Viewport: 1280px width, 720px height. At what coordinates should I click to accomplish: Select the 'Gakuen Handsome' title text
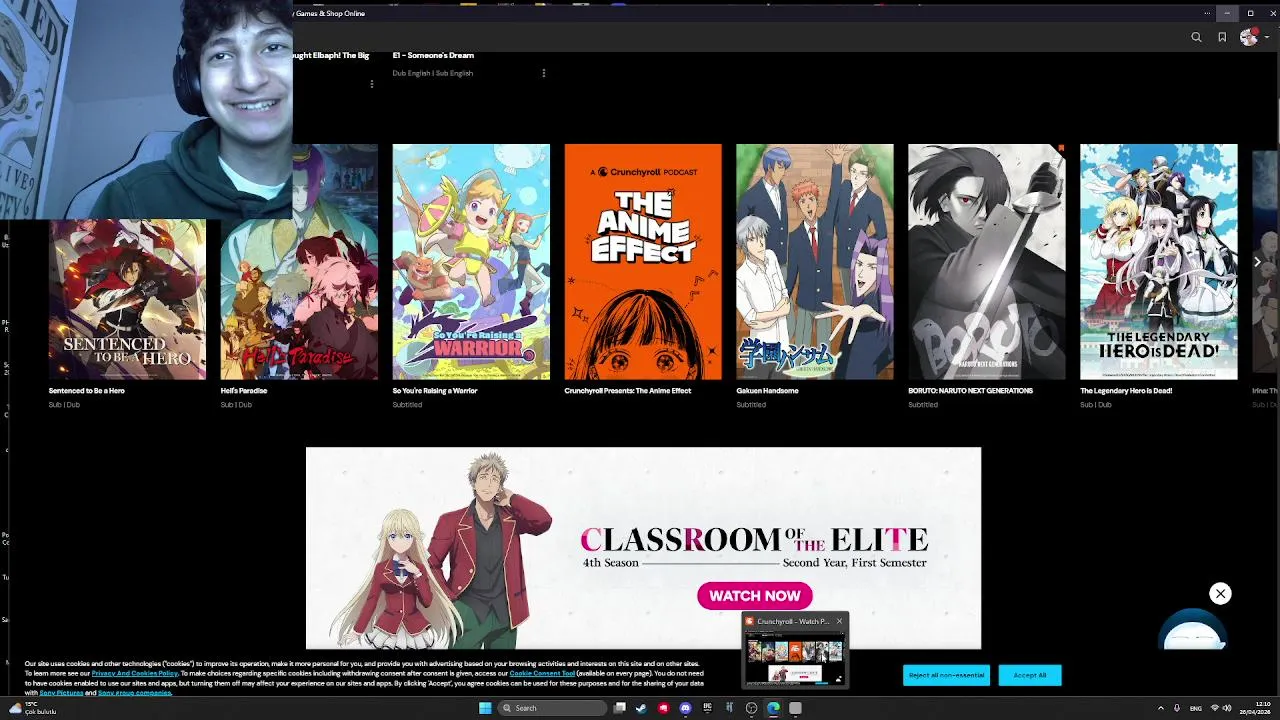click(x=767, y=391)
